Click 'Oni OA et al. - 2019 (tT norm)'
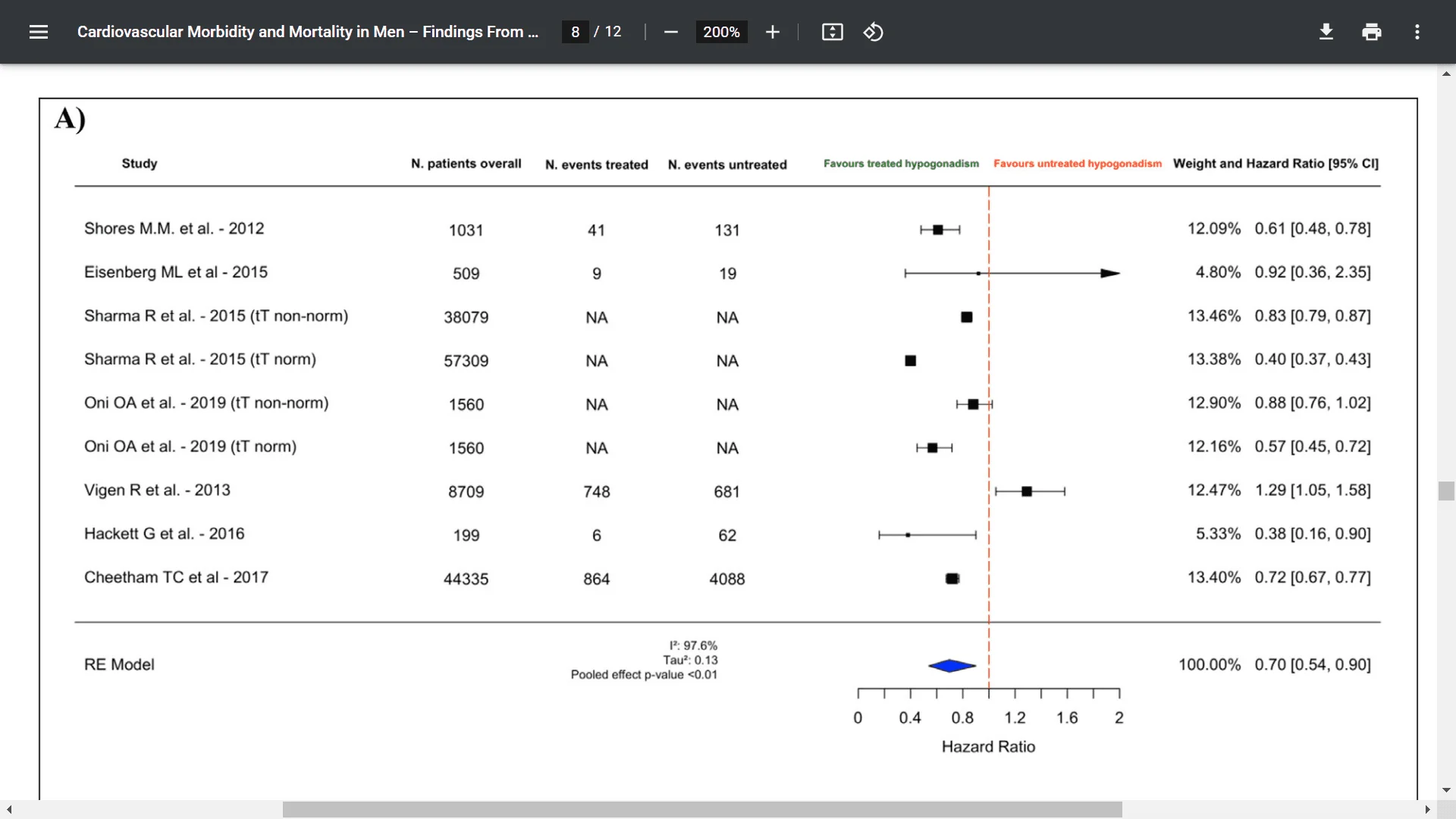This screenshot has width=1456, height=819. pos(190,447)
